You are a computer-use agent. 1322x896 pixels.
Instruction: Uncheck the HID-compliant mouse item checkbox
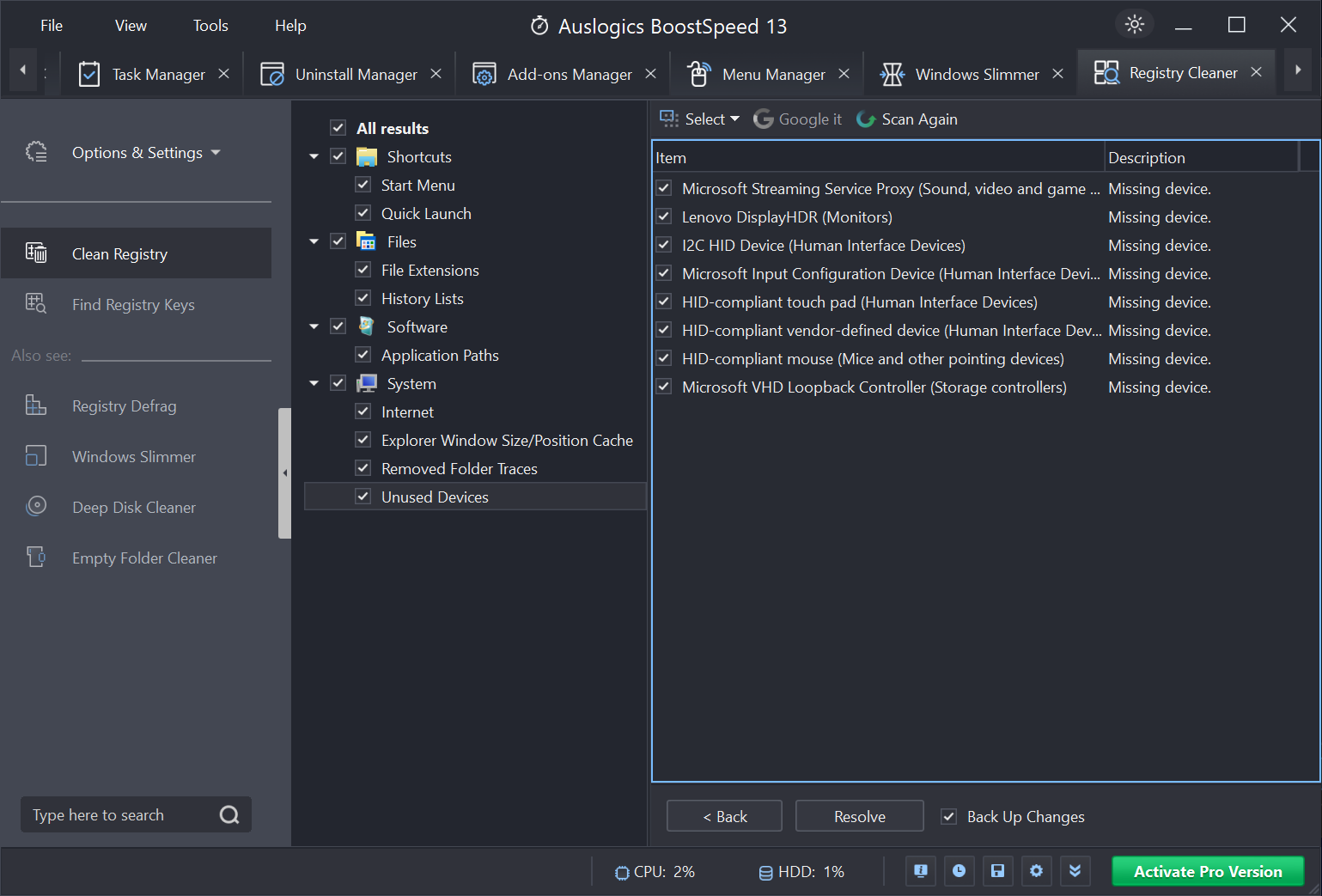pyautogui.click(x=664, y=358)
